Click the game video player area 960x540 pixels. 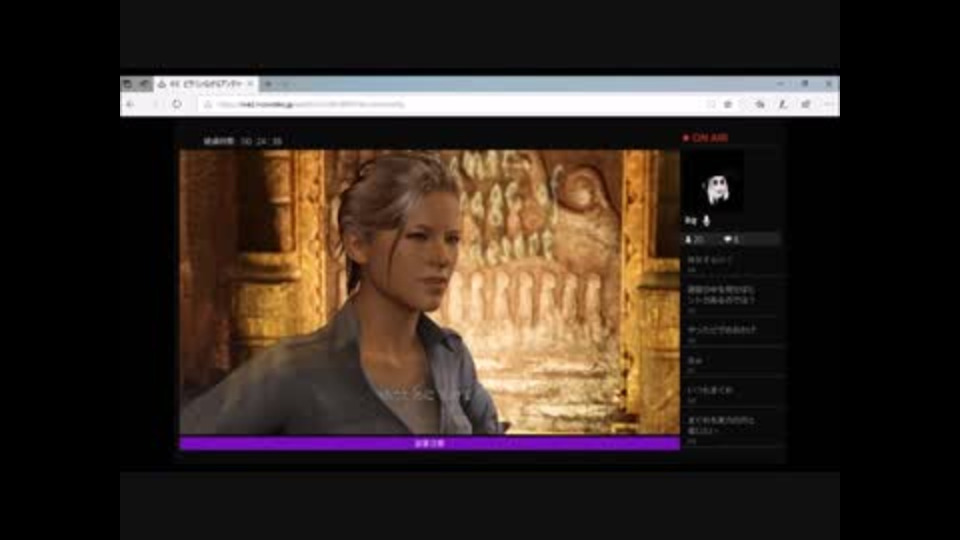(x=429, y=293)
